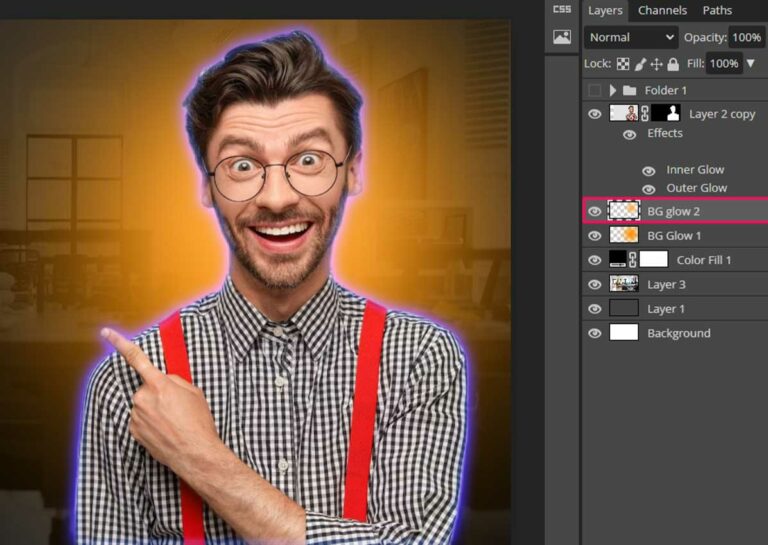Toggle visibility checkbox of Folder 1
Screen dimensions: 768x545
click(x=594, y=90)
